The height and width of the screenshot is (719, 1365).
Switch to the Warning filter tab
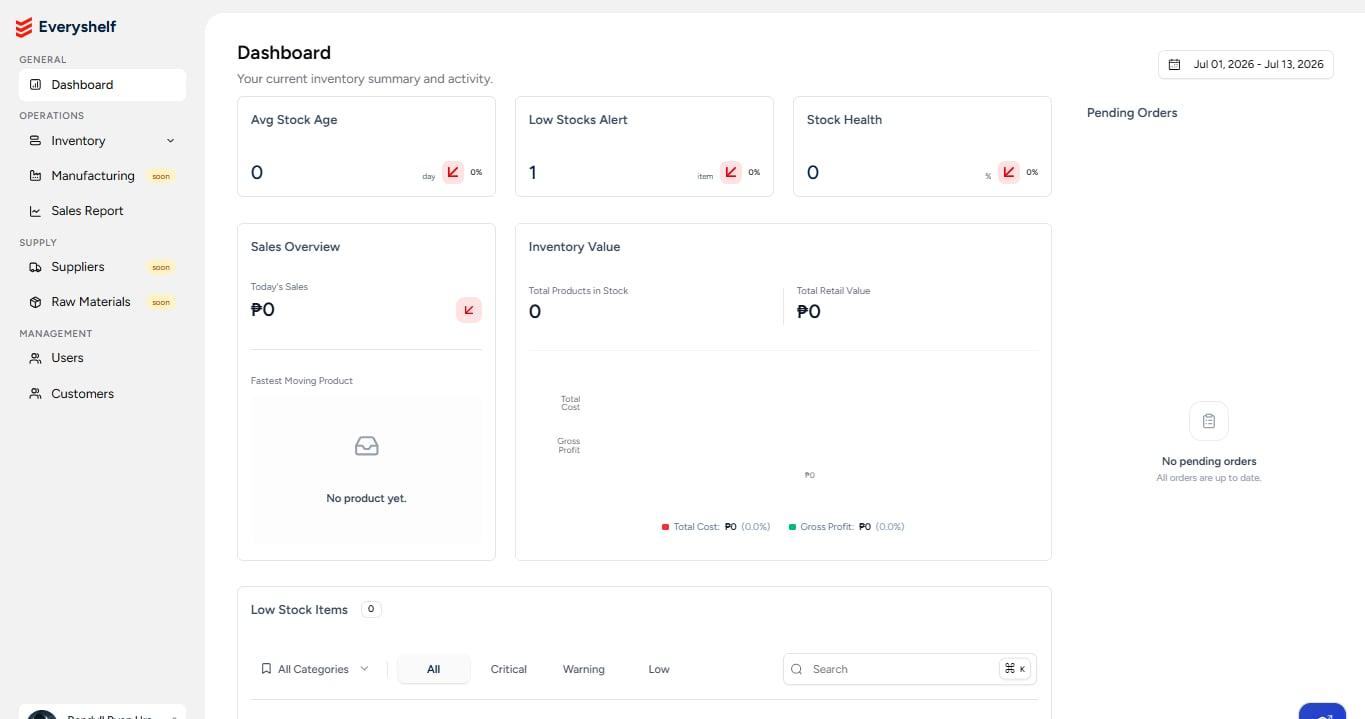point(584,669)
